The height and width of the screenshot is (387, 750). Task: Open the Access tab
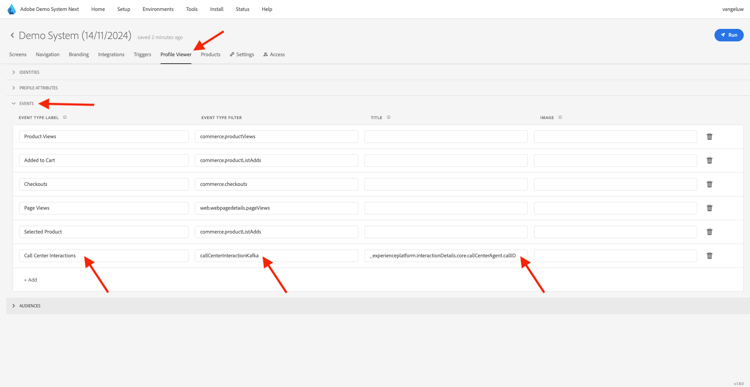pyautogui.click(x=274, y=55)
